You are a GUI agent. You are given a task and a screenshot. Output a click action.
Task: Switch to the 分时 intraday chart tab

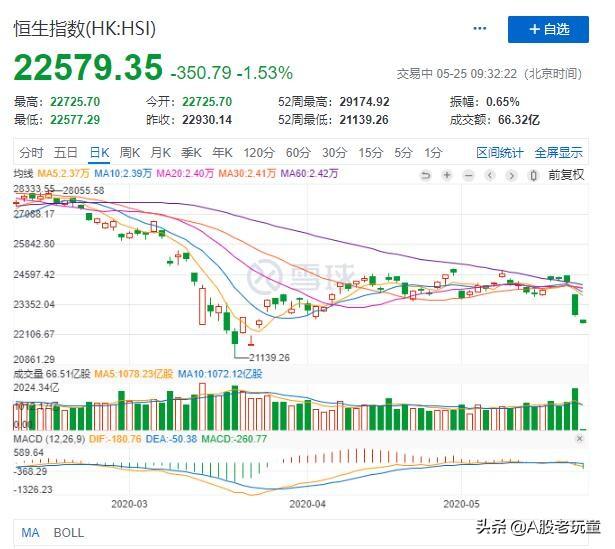(31, 152)
